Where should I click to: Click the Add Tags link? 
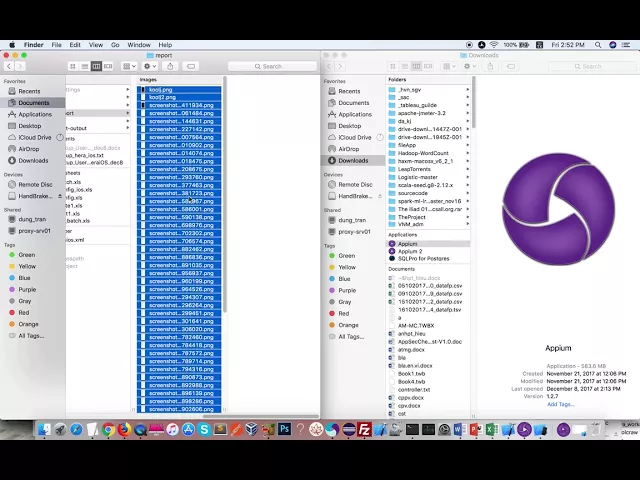561,404
